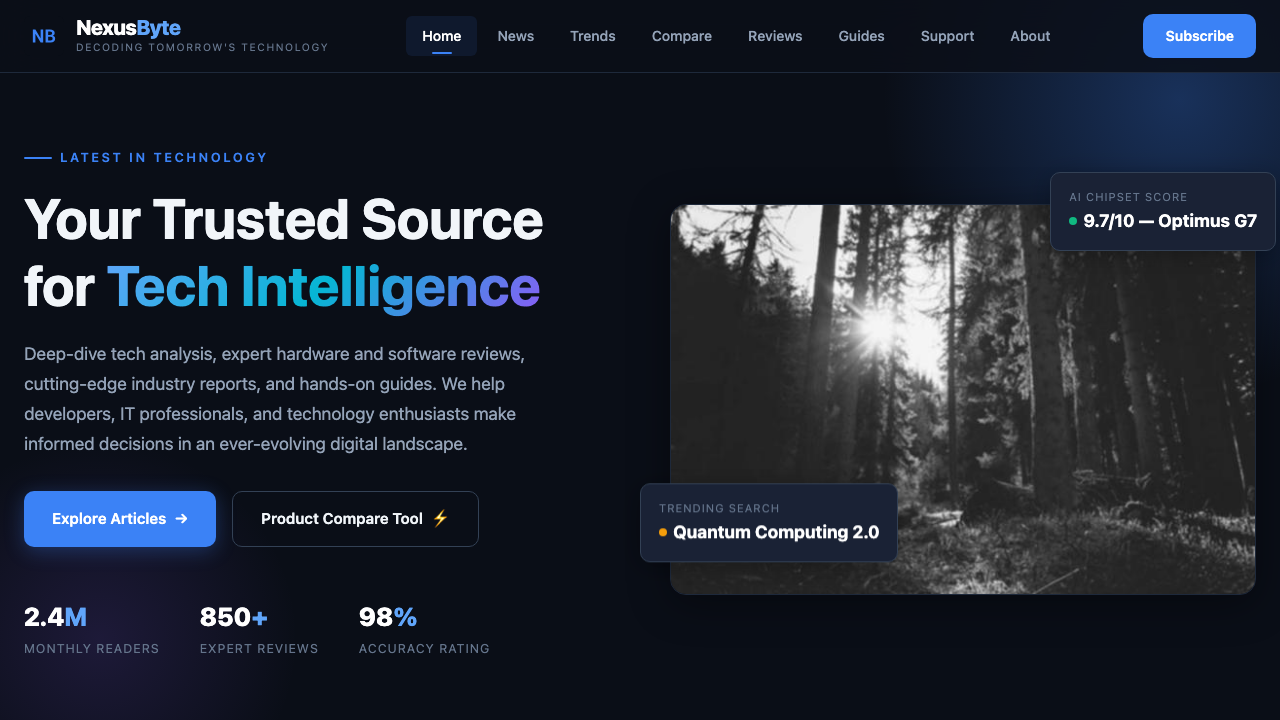Click the 'Your Trusted Source' headline

[284, 219]
